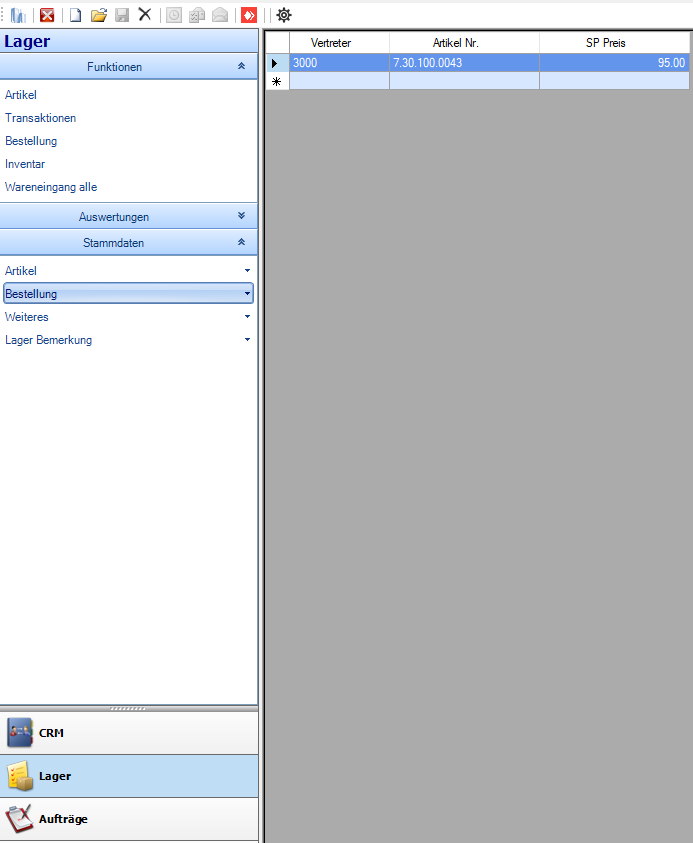Click the CRM module icon
The image size is (693, 843).
[x=20, y=733]
